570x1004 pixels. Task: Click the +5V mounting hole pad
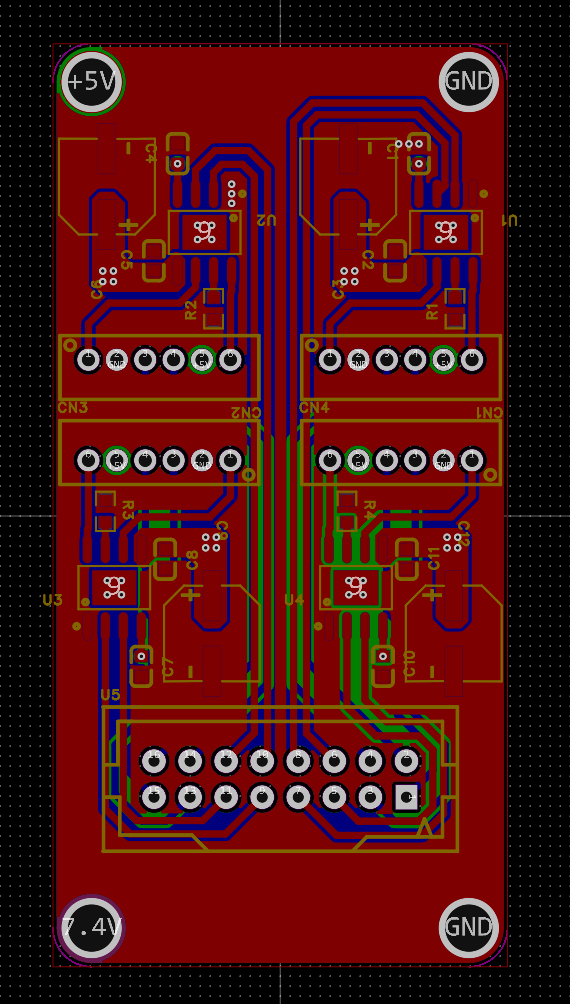pos(91,81)
